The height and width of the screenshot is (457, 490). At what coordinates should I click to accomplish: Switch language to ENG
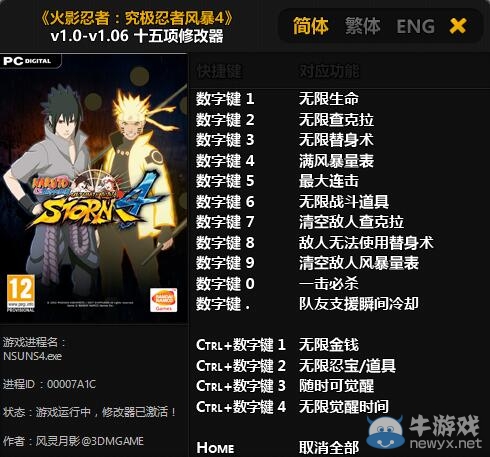(415, 26)
